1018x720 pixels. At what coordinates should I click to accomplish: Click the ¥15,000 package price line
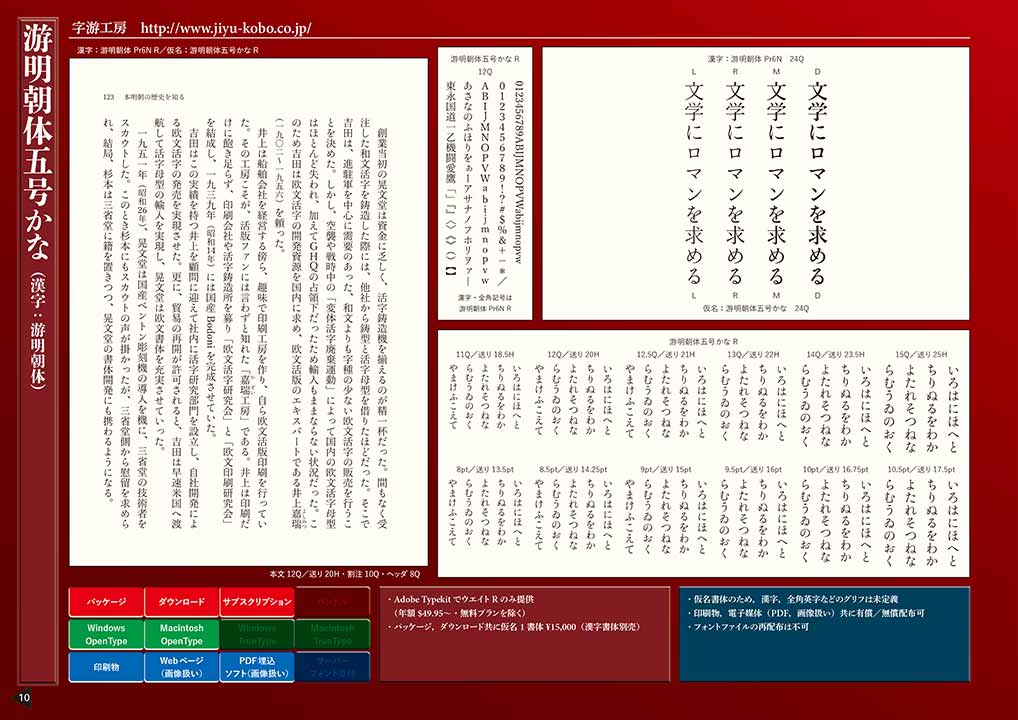[515, 627]
